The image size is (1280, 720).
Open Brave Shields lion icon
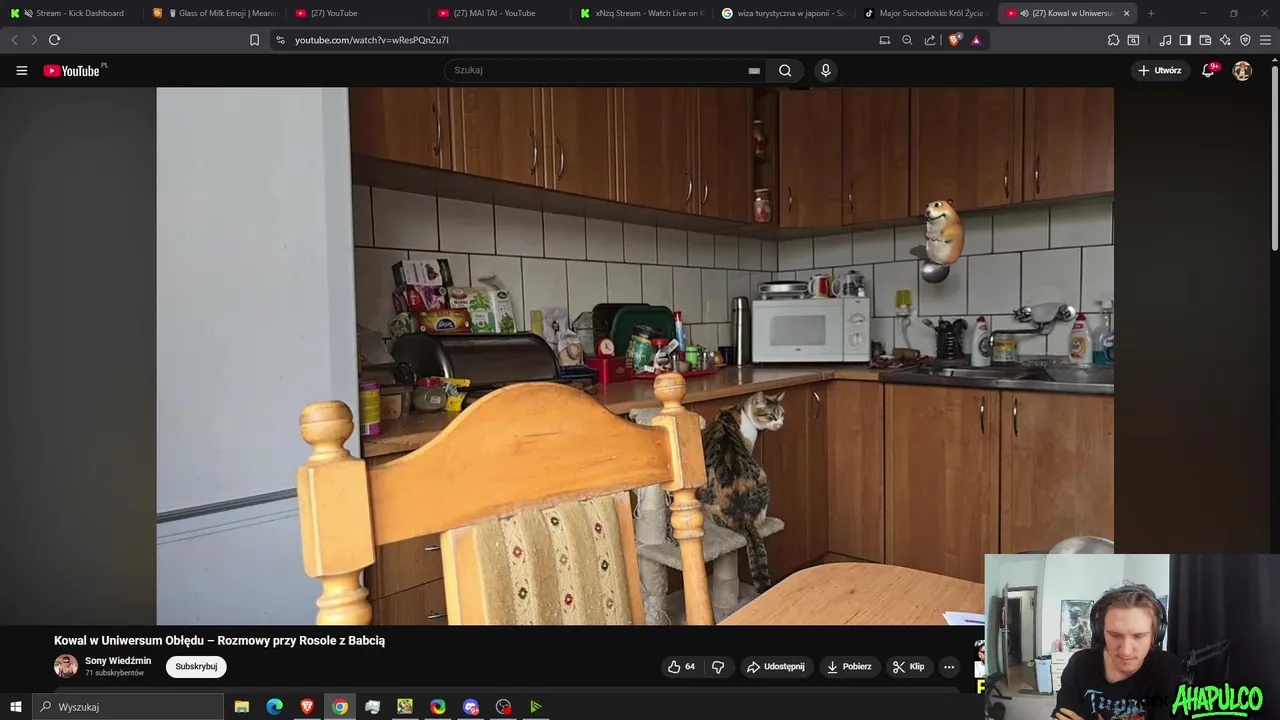coord(954,40)
